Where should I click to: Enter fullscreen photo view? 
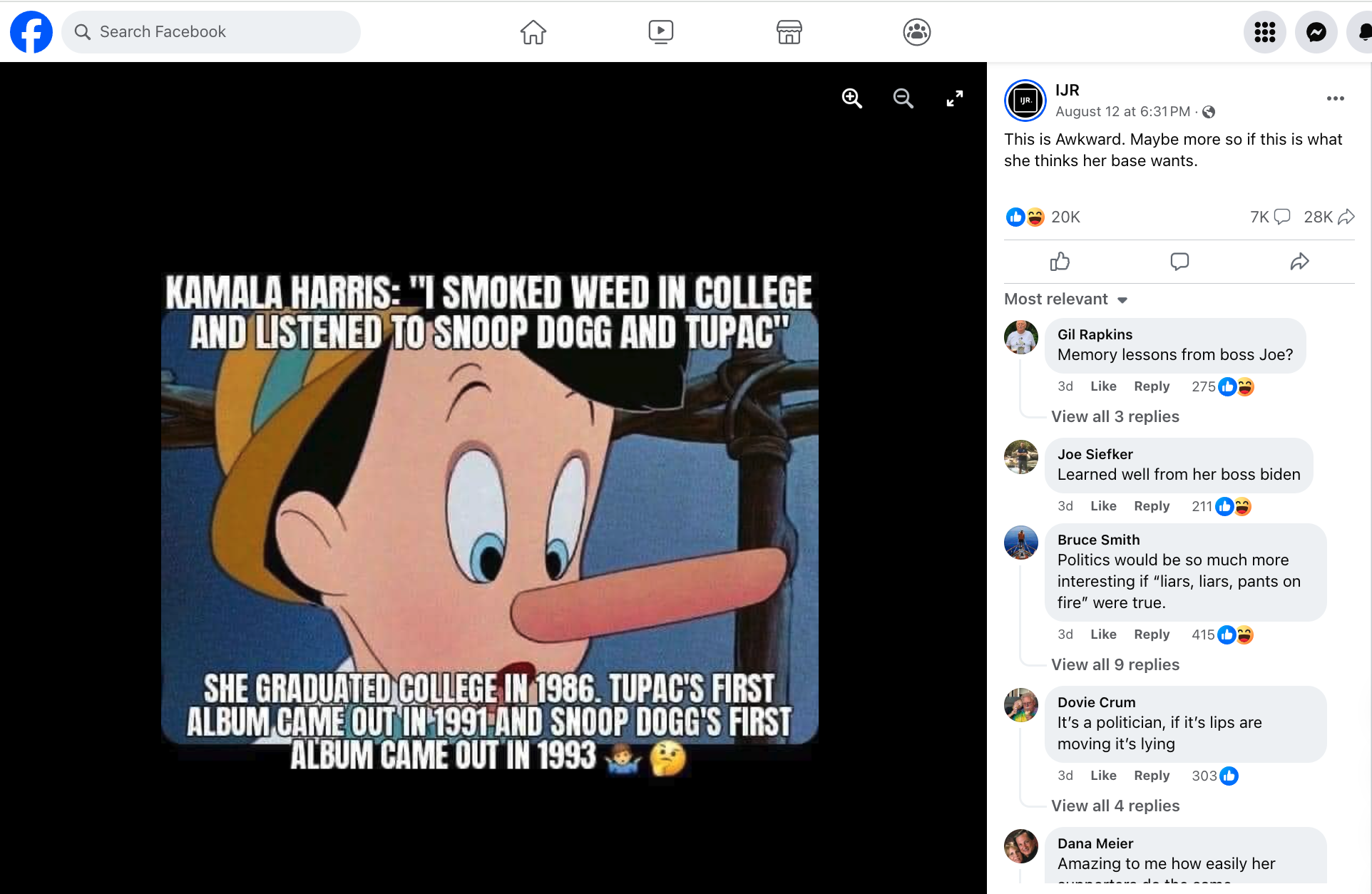(x=954, y=98)
